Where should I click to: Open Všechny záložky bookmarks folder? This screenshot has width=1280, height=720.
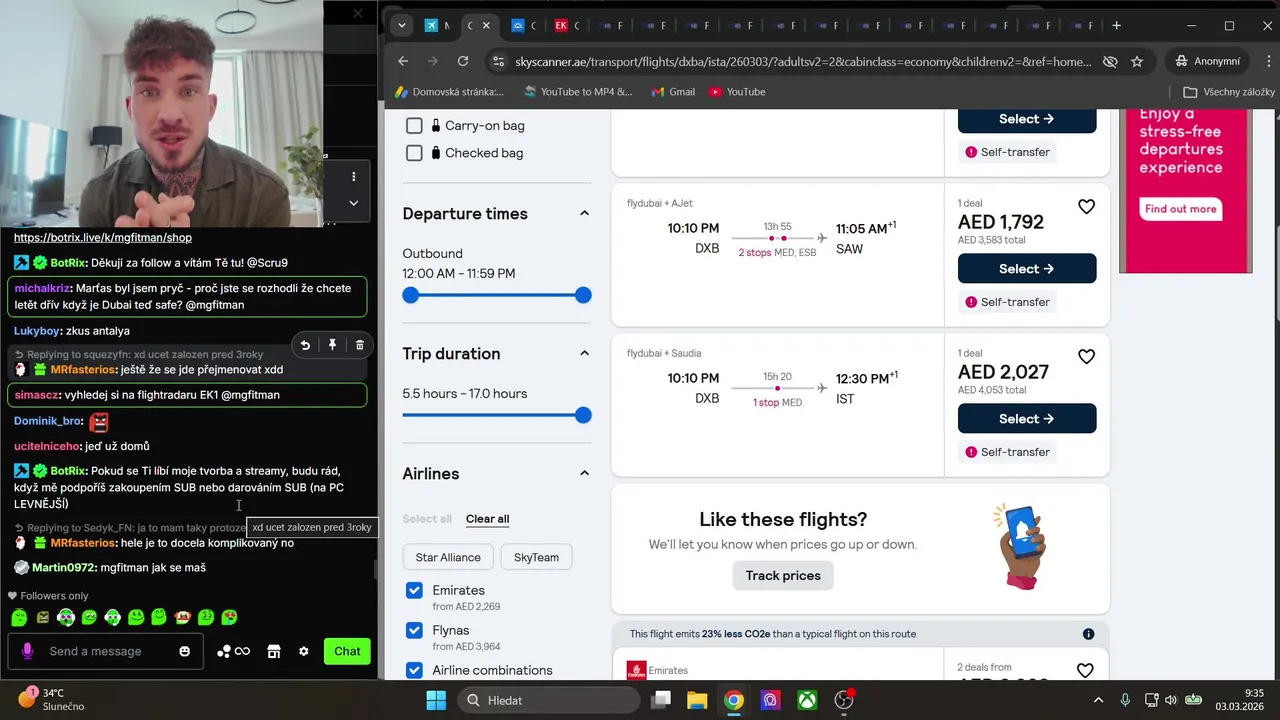click(x=1229, y=92)
